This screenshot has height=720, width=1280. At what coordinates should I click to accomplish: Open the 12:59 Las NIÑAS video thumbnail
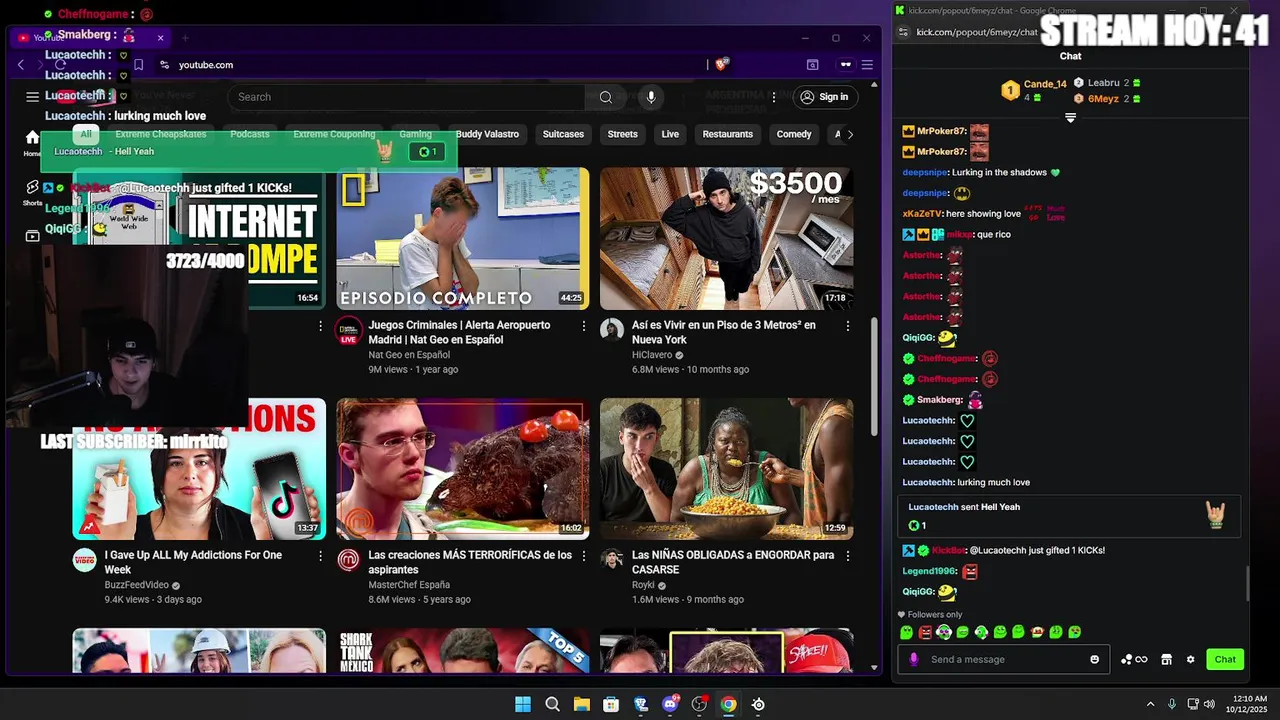727,469
